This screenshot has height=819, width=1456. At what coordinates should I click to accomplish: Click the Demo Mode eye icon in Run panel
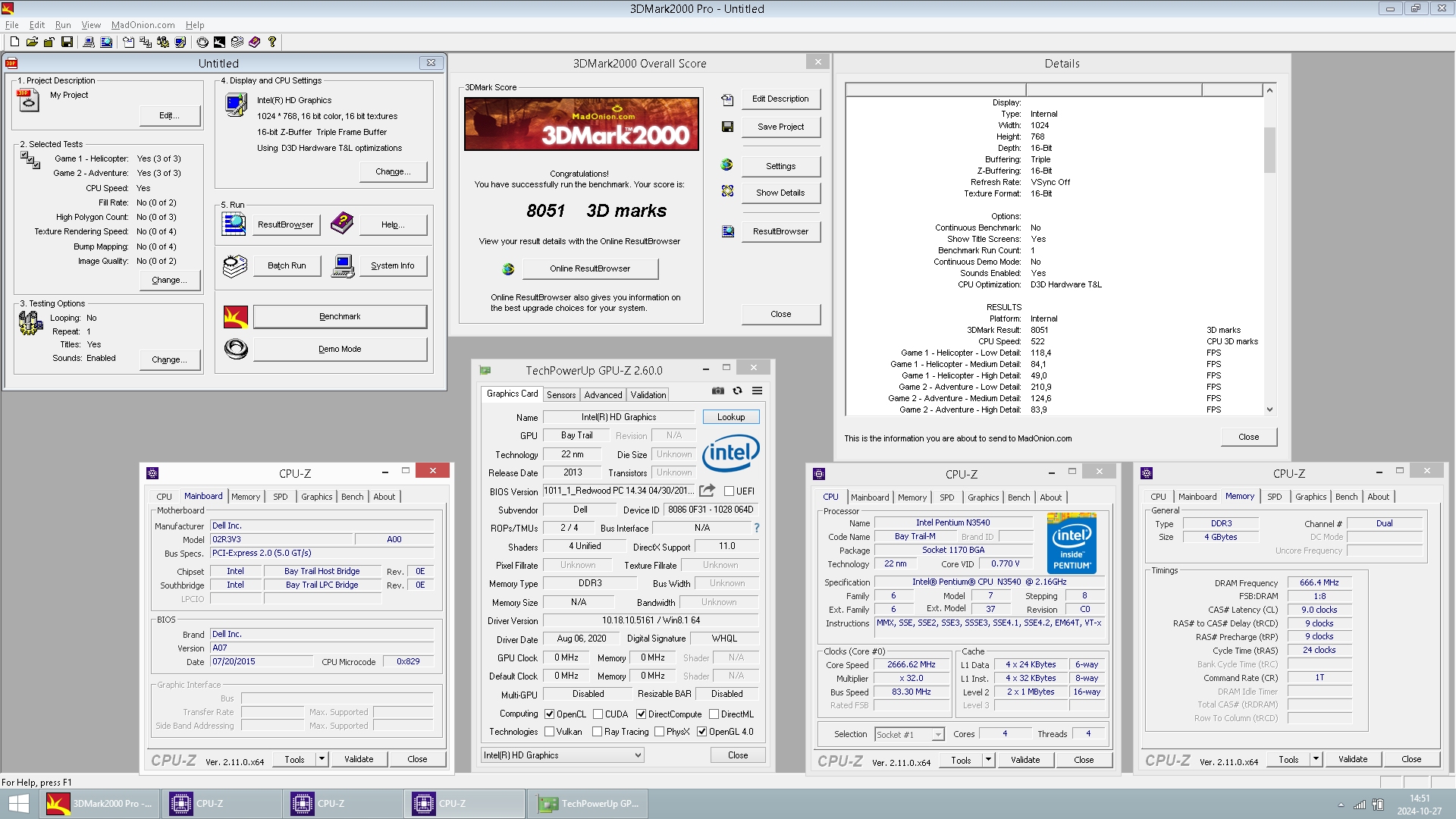[236, 349]
